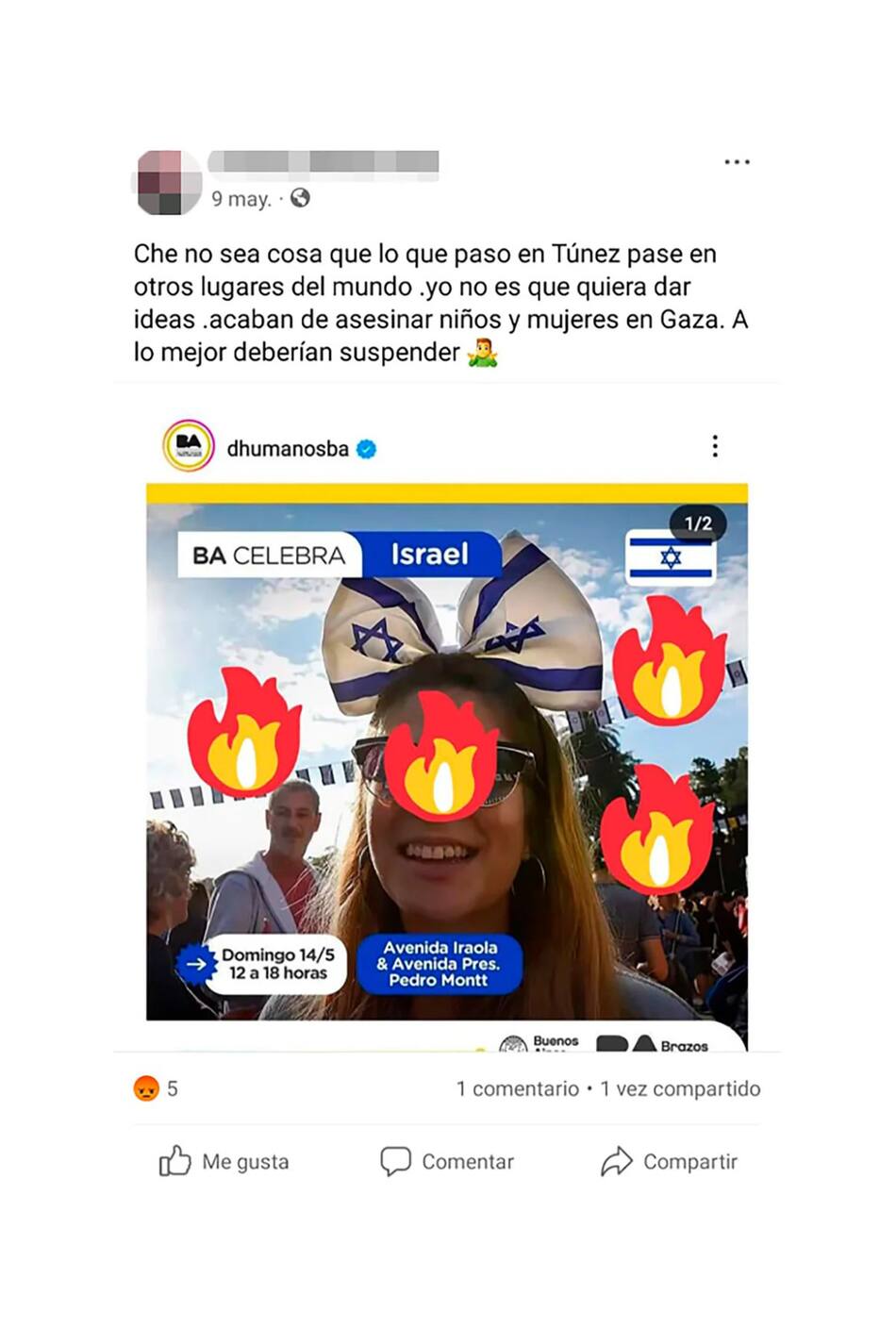The width and height of the screenshot is (896, 1344).
Task: Click the Compartir arrow icon
Action: (617, 1161)
